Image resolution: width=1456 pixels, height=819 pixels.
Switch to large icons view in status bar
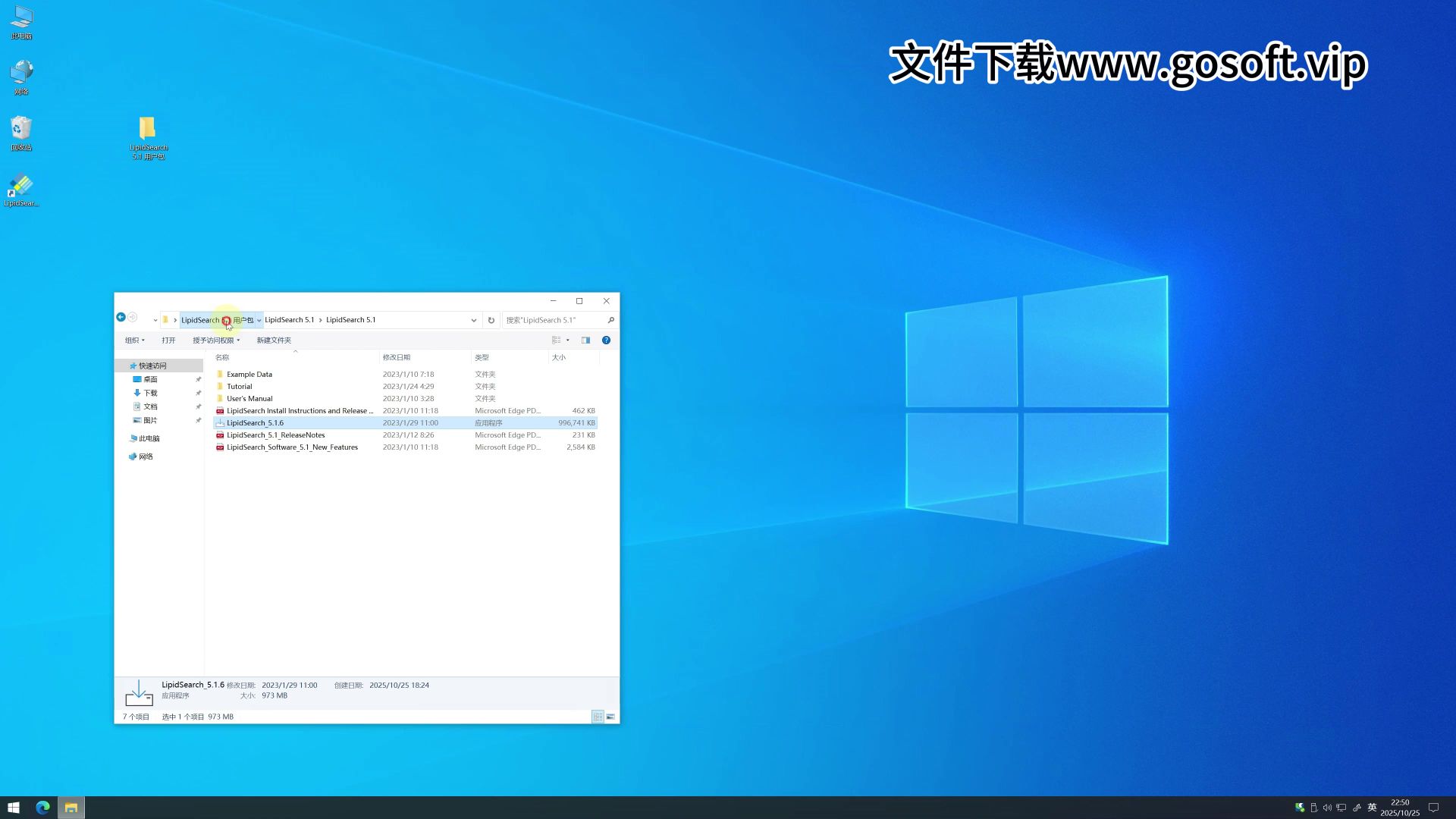610,717
